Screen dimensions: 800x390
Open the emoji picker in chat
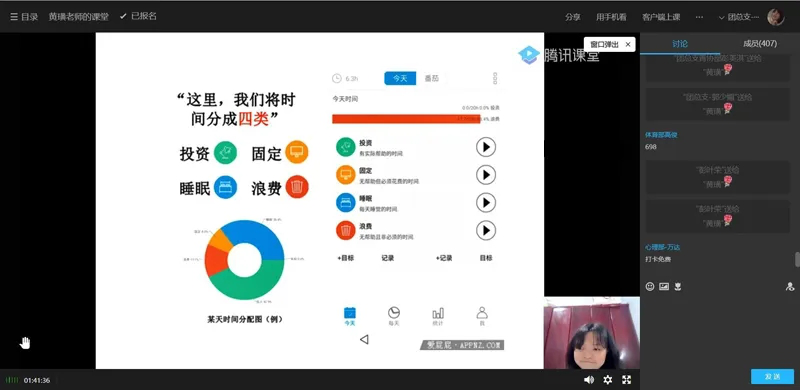pos(649,286)
